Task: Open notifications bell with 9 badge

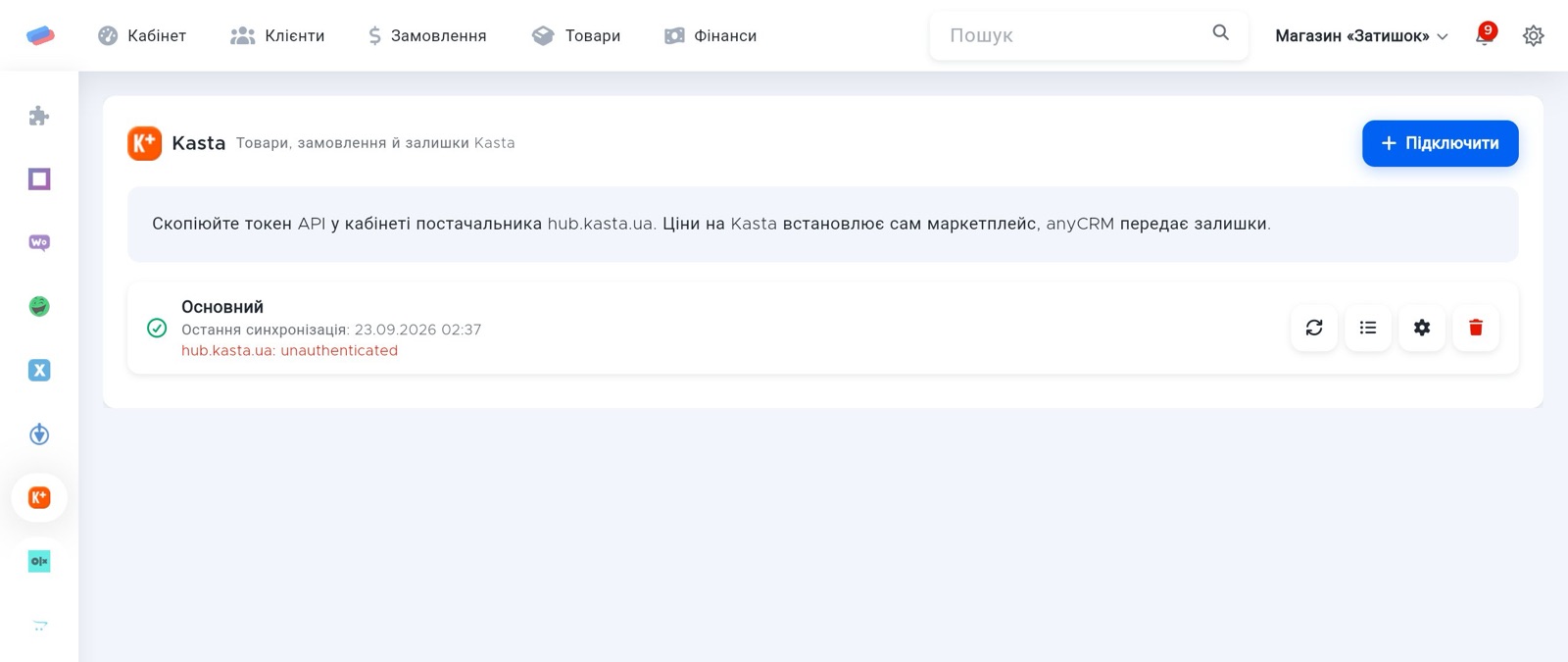Action: point(1485,35)
